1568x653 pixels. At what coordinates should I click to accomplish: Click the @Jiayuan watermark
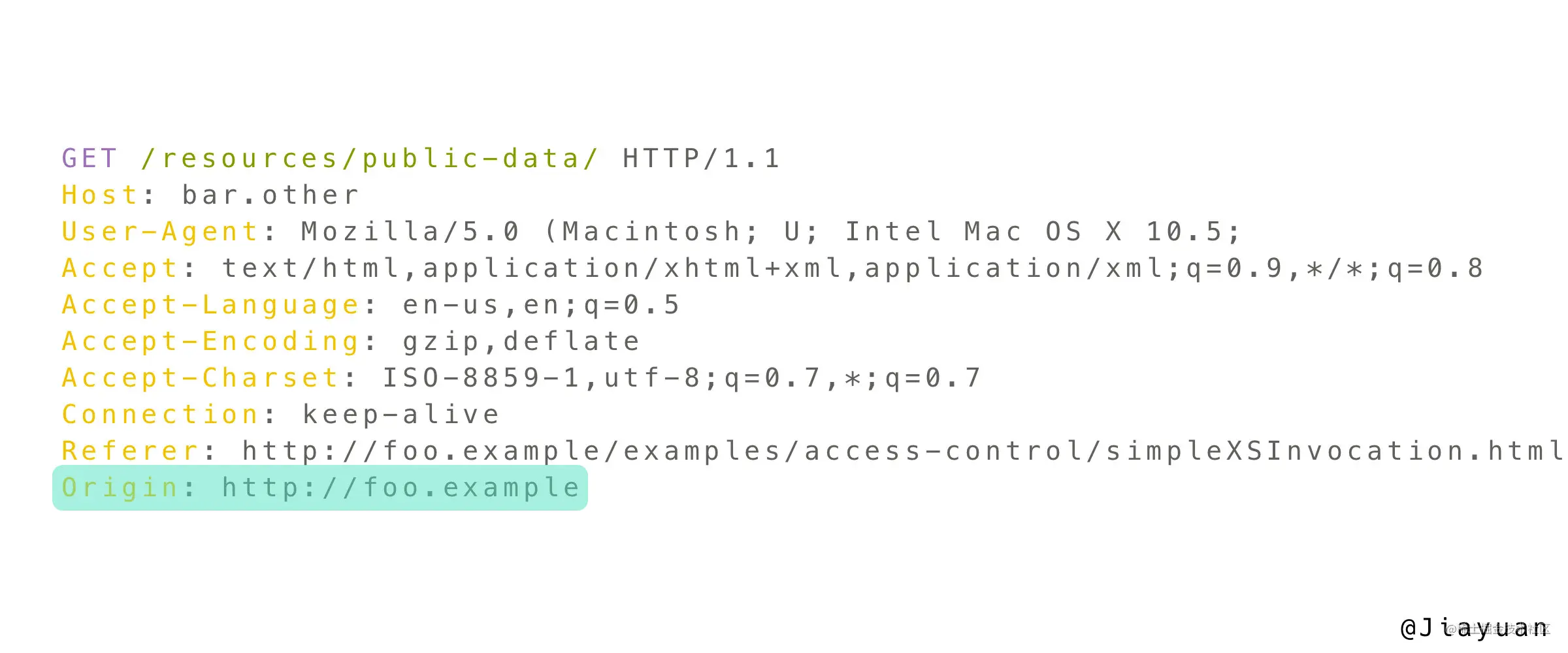(1474, 628)
